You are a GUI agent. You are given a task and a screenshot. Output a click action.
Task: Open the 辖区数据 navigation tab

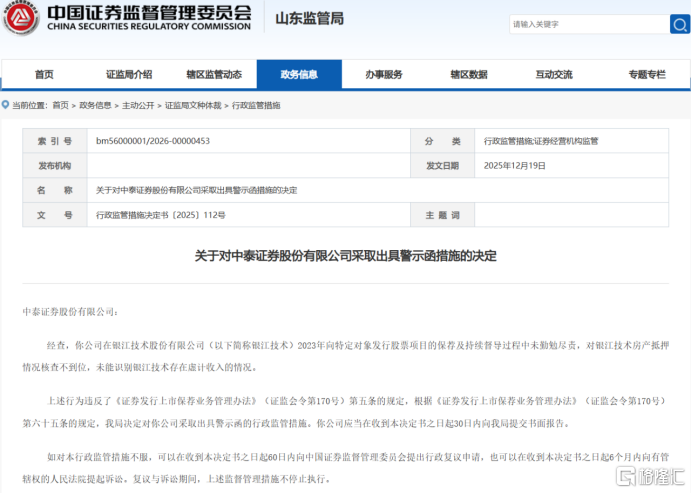pyautogui.click(x=469, y=74)
